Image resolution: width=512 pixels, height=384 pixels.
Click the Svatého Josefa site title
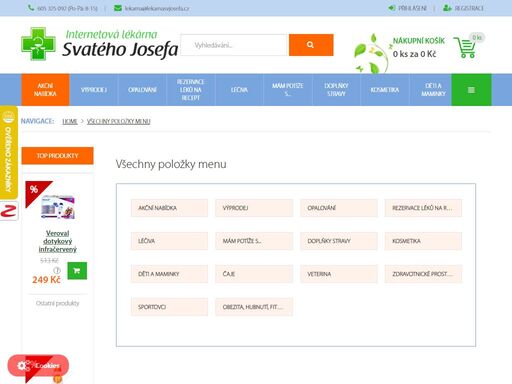pyautogui.click(x=120, y=50)
